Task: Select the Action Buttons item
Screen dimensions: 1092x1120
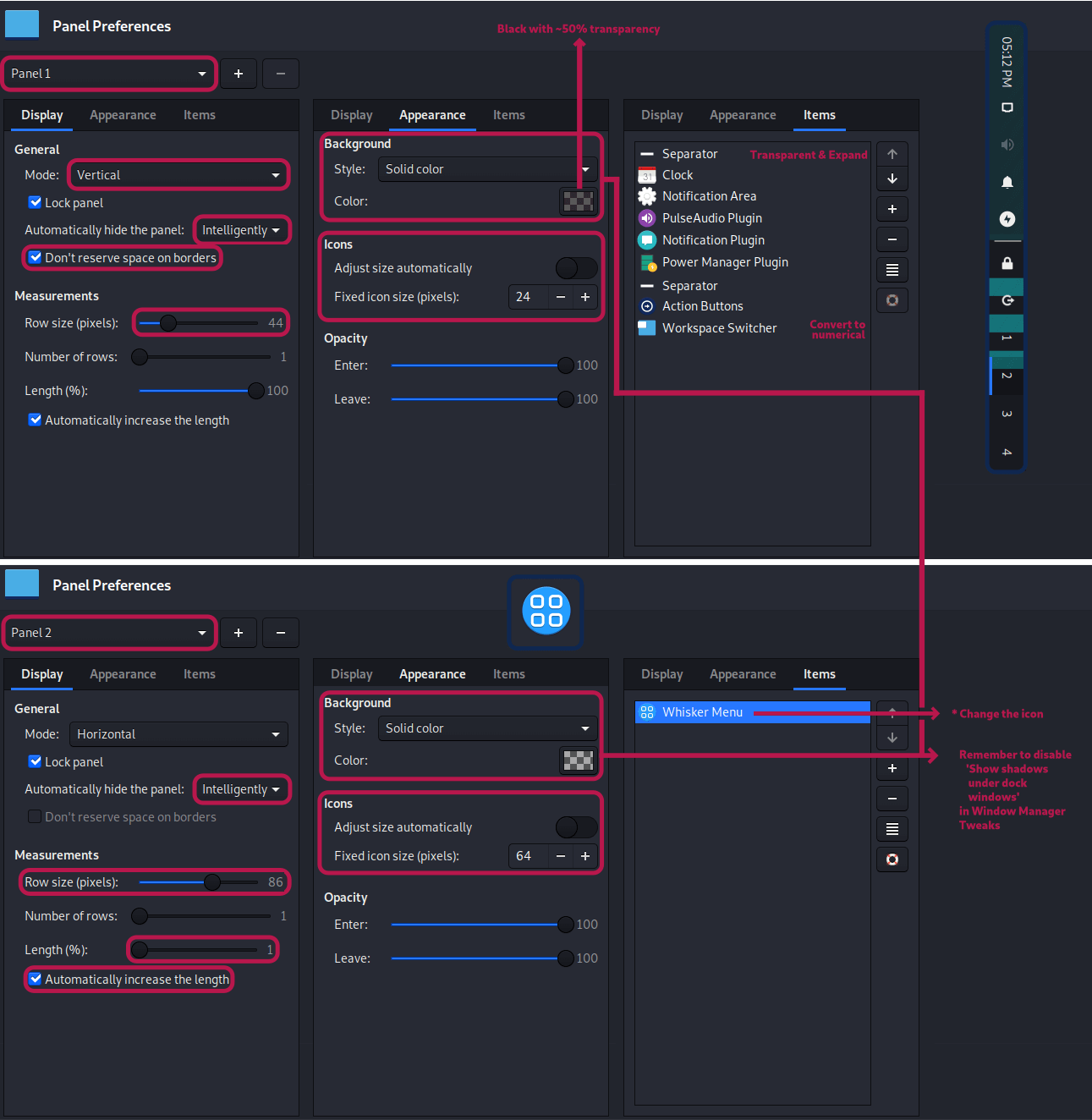Action: pyautogui.click(x=702, y=305)
